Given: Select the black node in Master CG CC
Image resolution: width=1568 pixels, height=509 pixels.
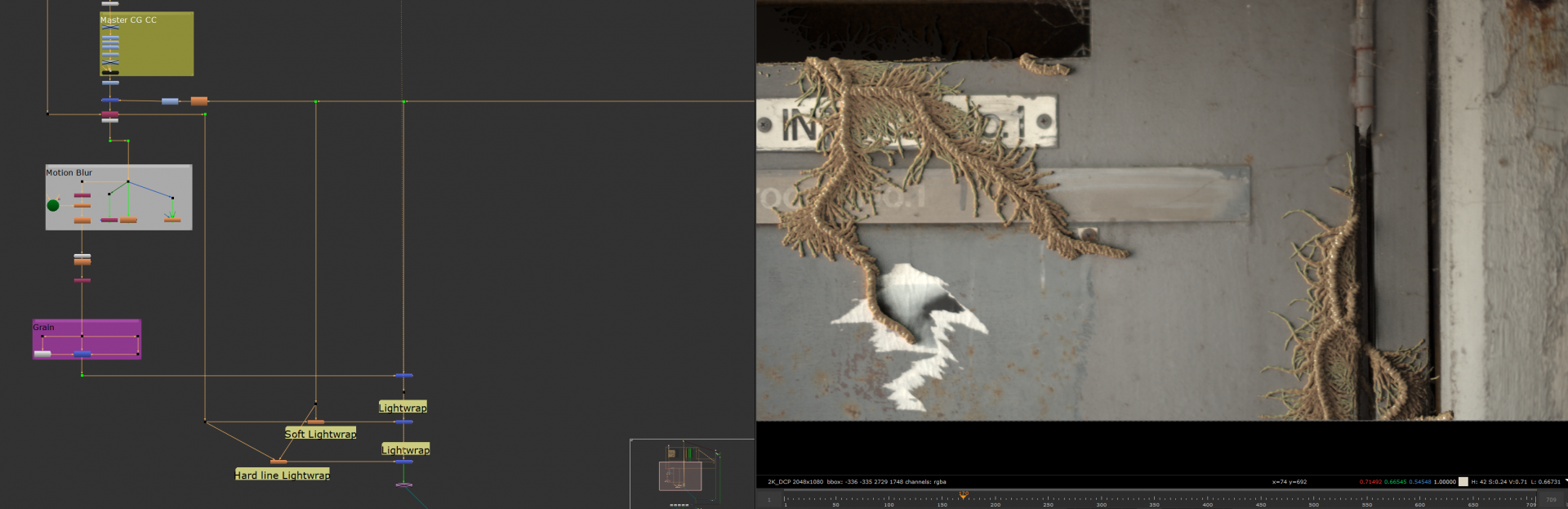Looking at the screenshot, I should tap(110, 73).
